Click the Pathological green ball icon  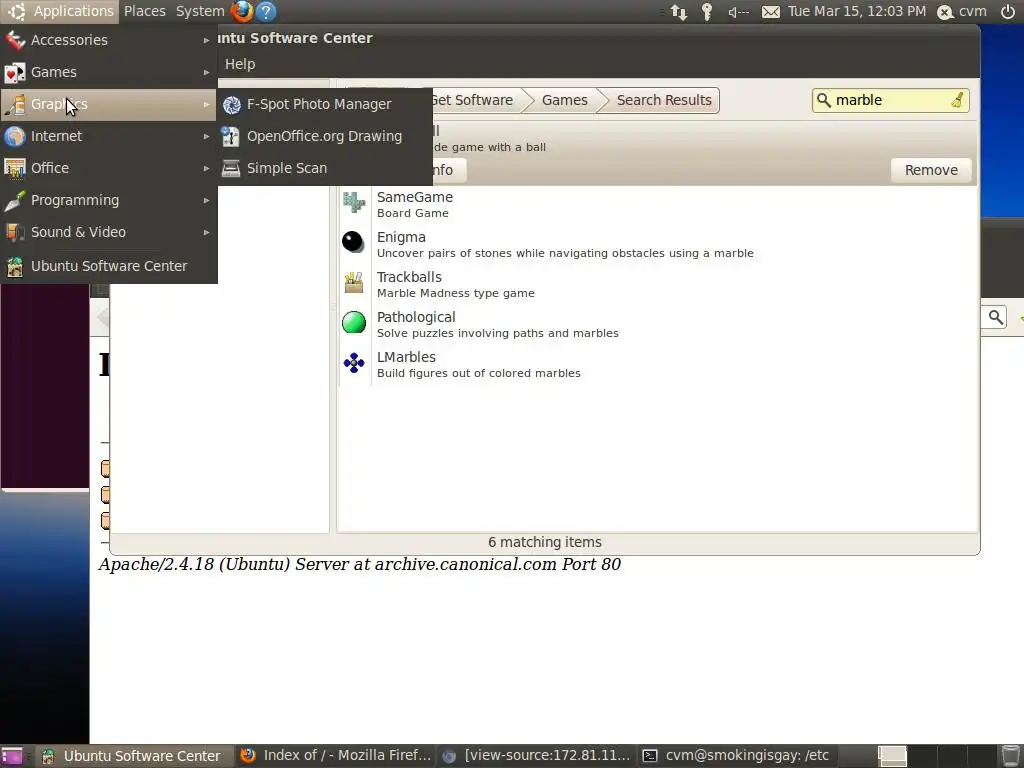click(x=354, y=323)
